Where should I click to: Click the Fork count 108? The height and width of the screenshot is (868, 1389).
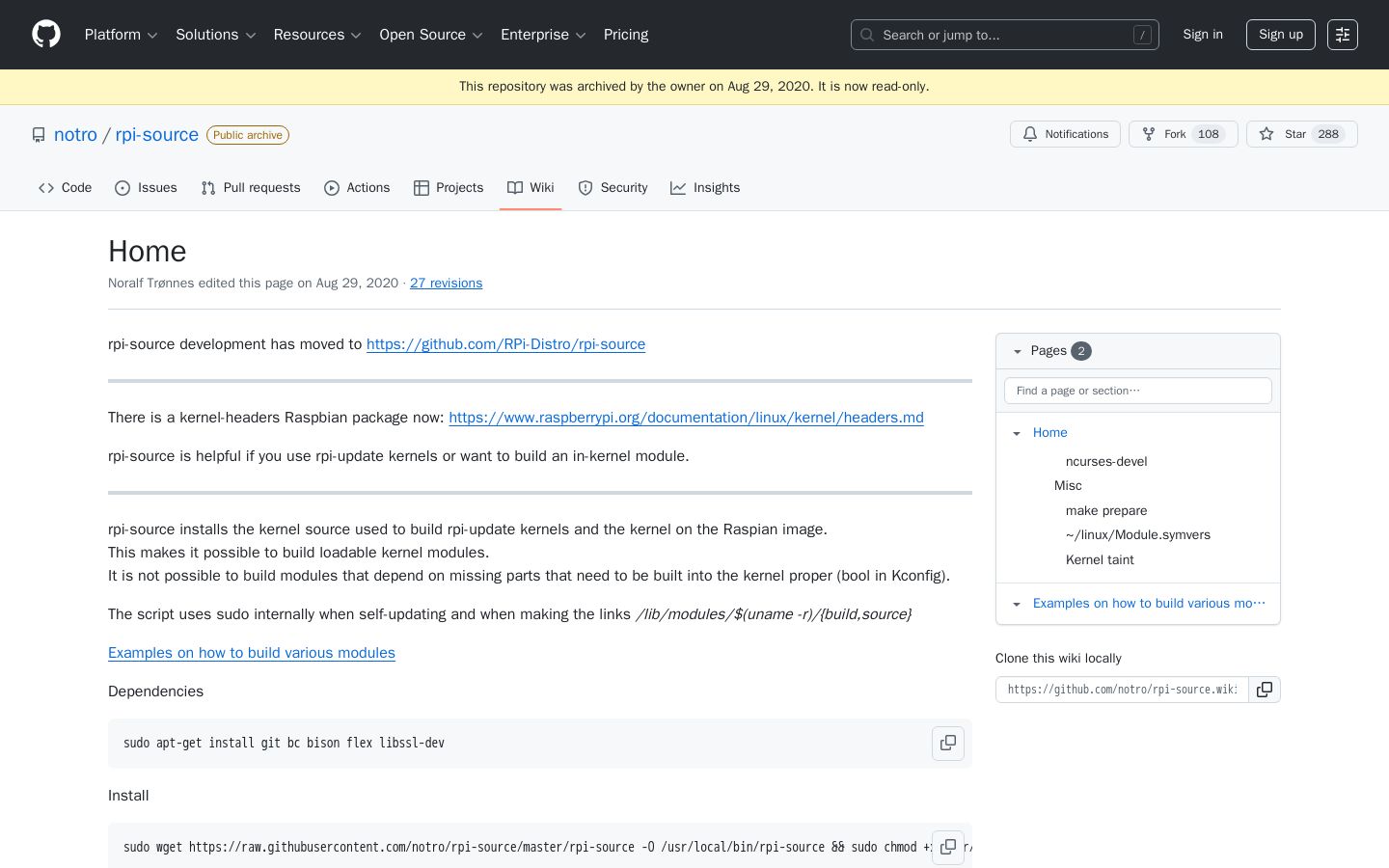coord(1209,134)
